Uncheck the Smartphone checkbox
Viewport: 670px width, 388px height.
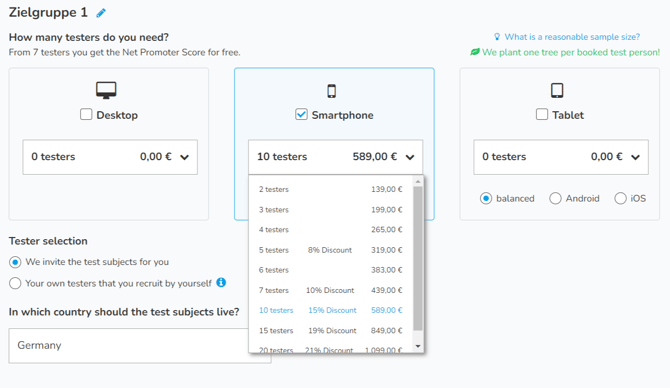301,115
